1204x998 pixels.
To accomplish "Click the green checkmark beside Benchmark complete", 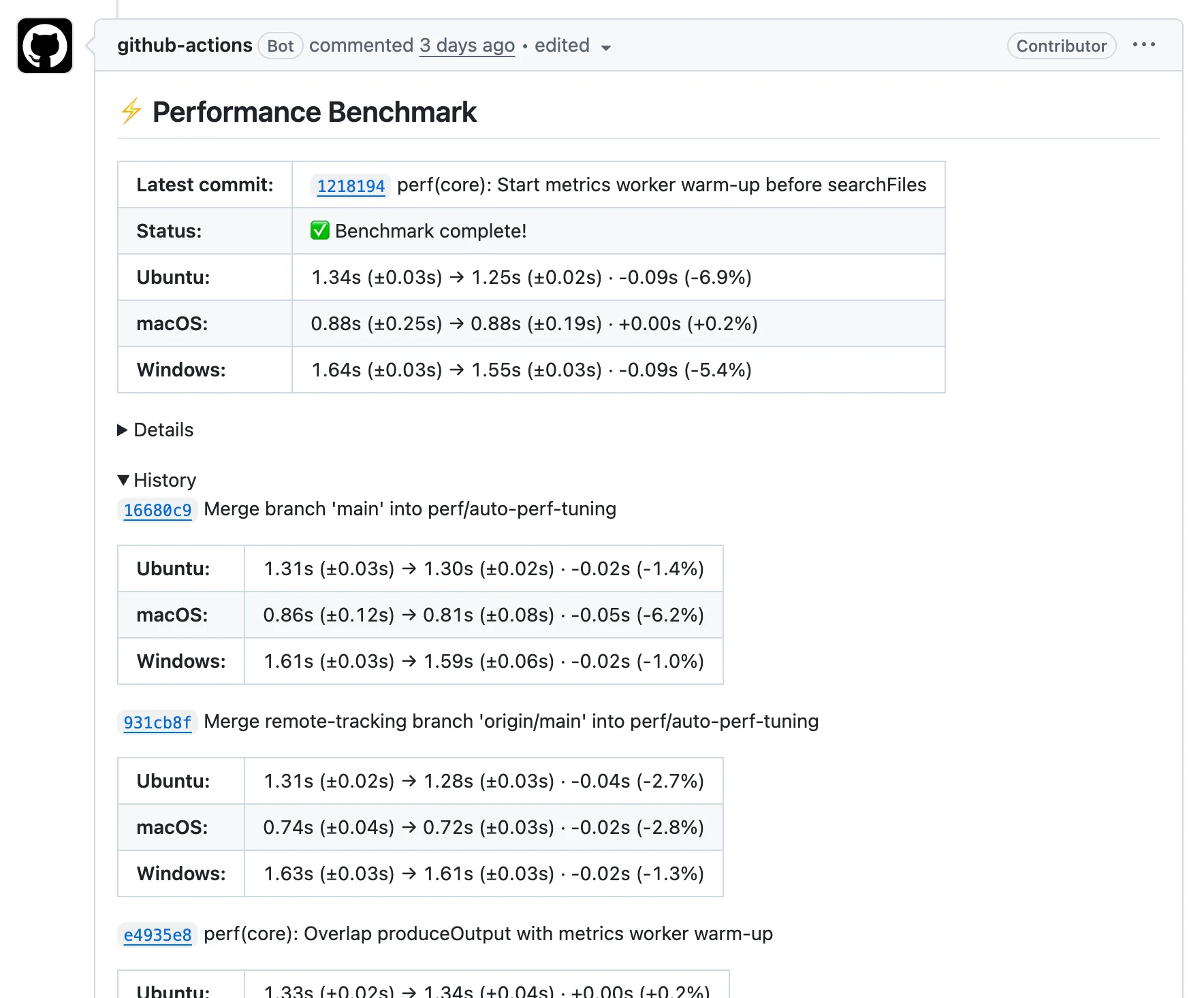I will (320, 231).
